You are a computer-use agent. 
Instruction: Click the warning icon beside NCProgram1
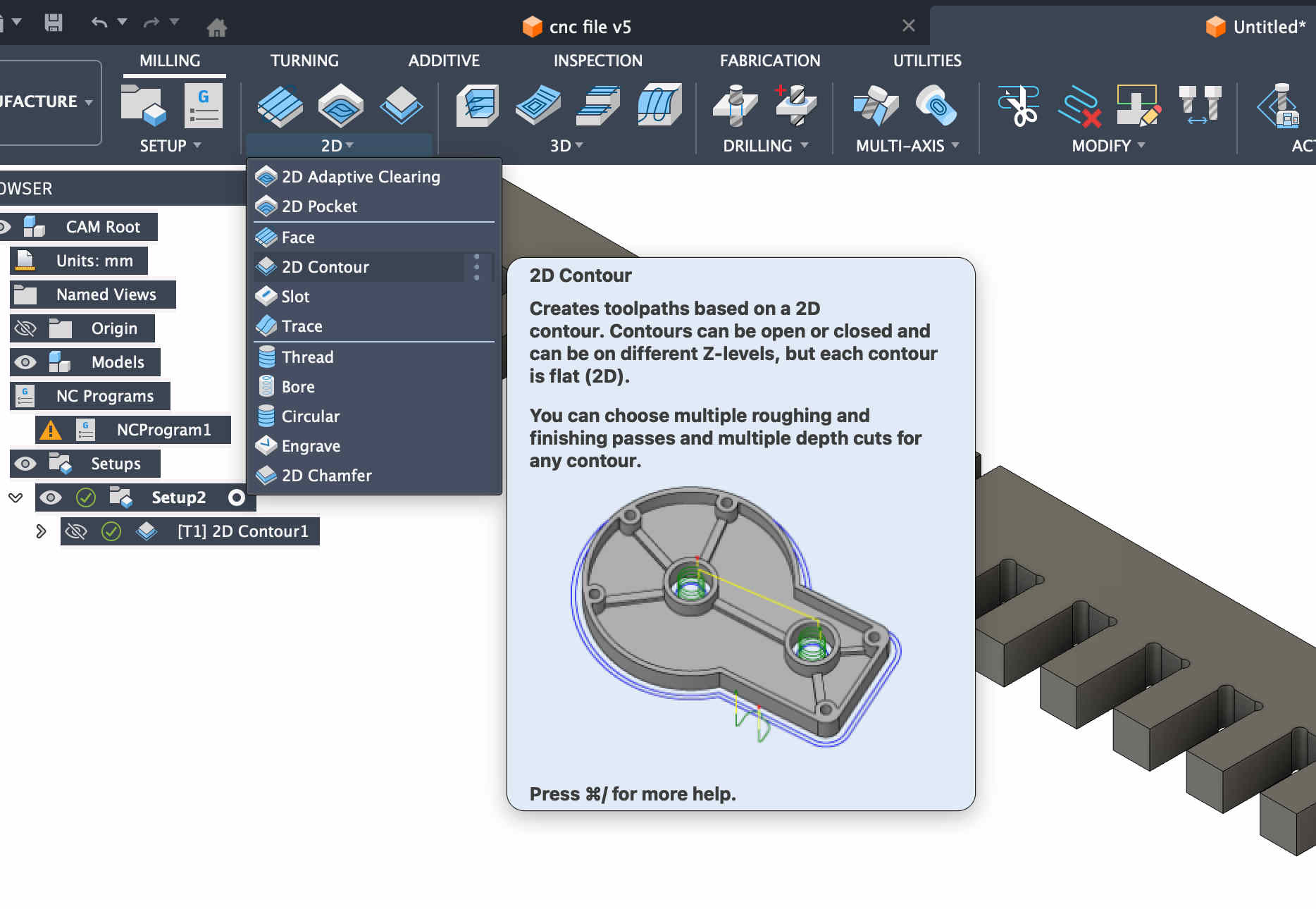point(50,430)
